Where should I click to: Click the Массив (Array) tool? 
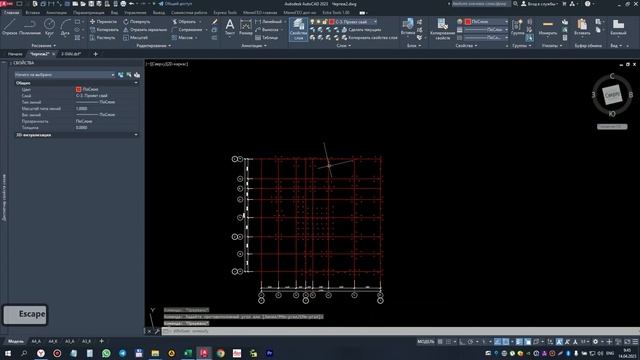pos(183,38)
